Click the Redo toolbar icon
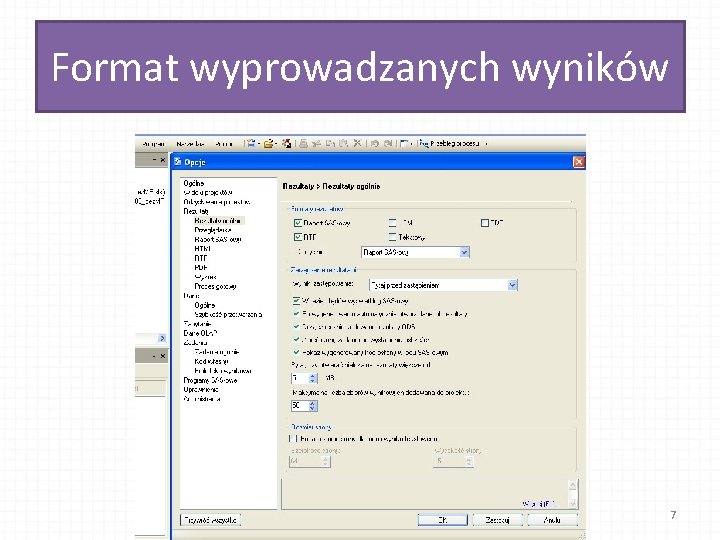720x540 pixels. pyautogui.click(x=388, y=144)
